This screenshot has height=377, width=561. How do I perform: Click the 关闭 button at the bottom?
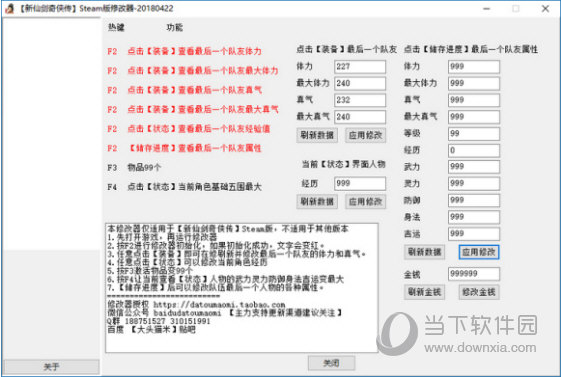coord(331,363)
